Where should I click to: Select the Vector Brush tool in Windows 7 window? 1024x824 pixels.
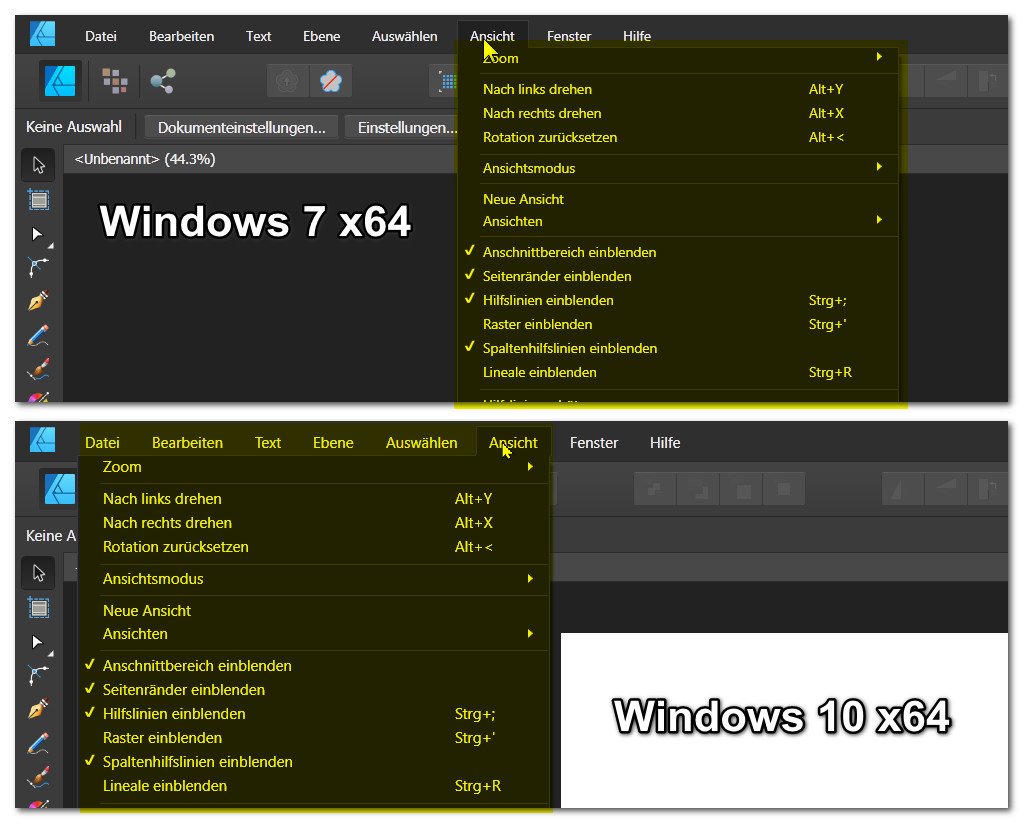click(x=39, y=370)
